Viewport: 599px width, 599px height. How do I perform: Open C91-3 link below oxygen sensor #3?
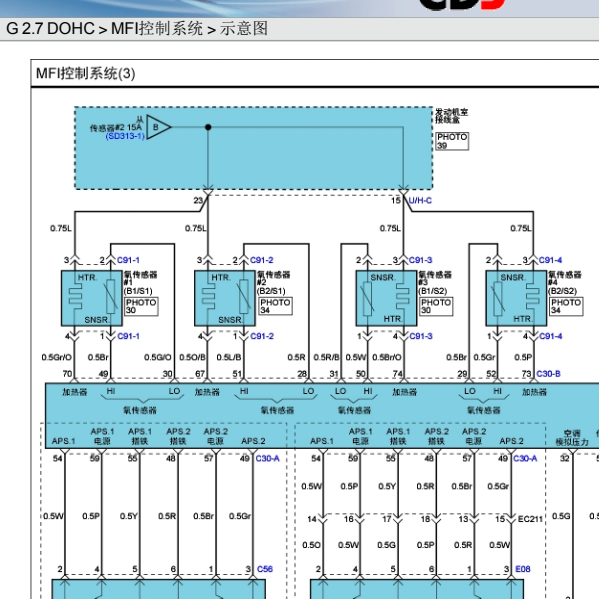421,336
